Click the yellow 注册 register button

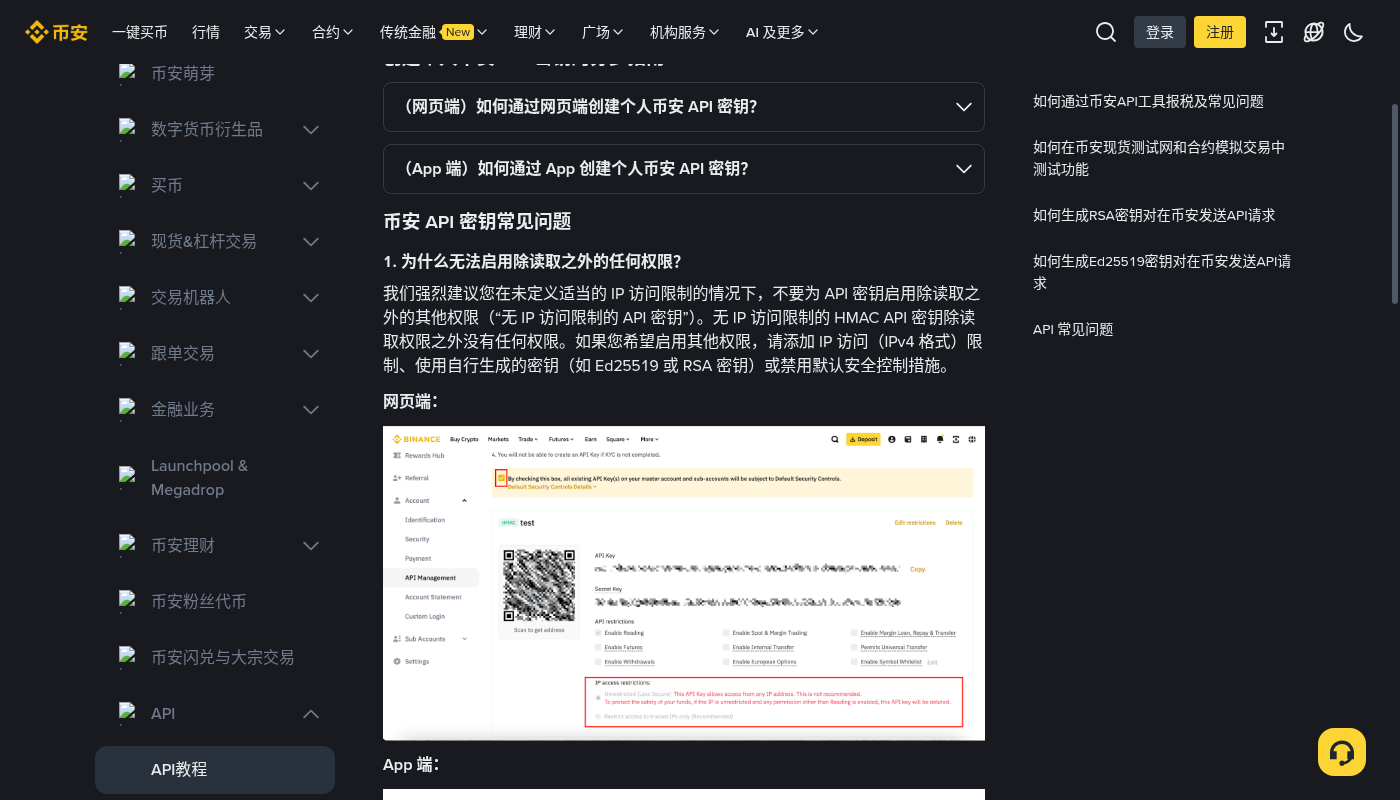tap(1220, 32)
